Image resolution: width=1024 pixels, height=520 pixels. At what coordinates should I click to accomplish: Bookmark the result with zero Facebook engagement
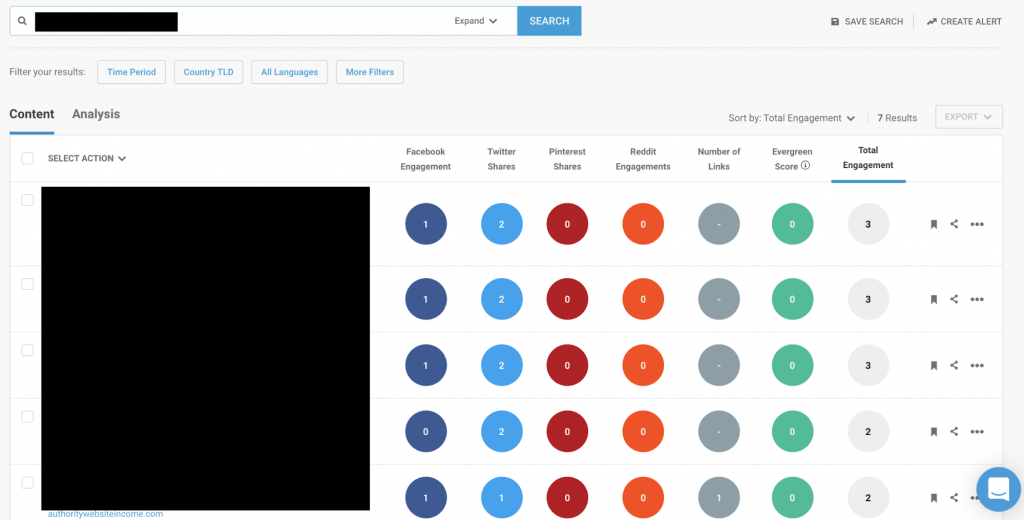point(934,432)
